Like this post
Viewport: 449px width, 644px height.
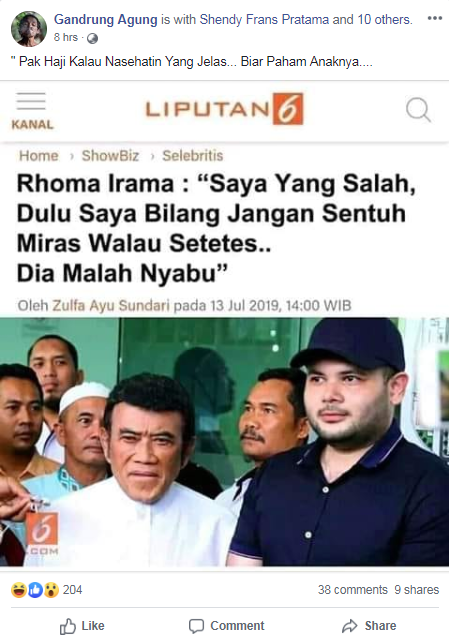(82, 626)
